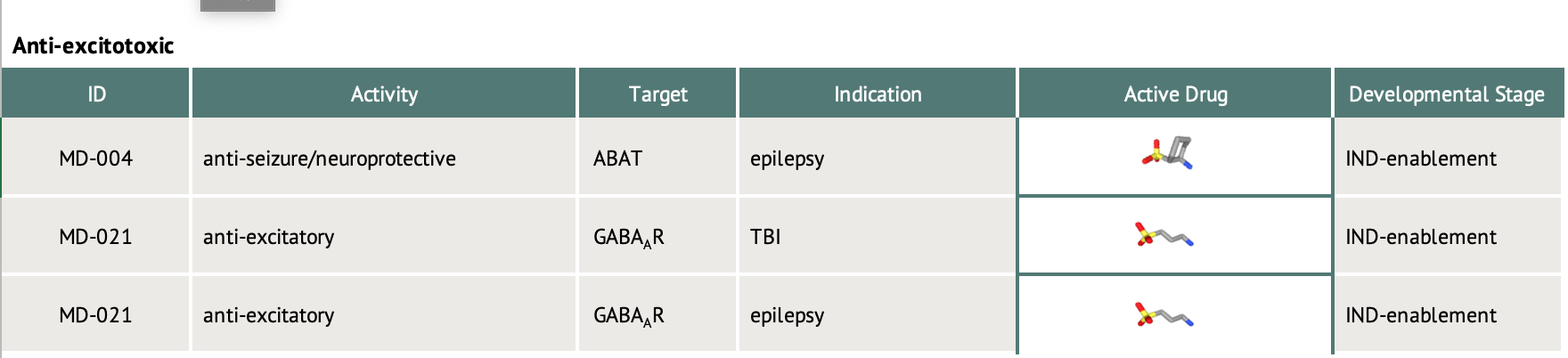Click the Developmental Stage column header
This screenshot has width=1568, height=358.
click(x=1449, y=94)
